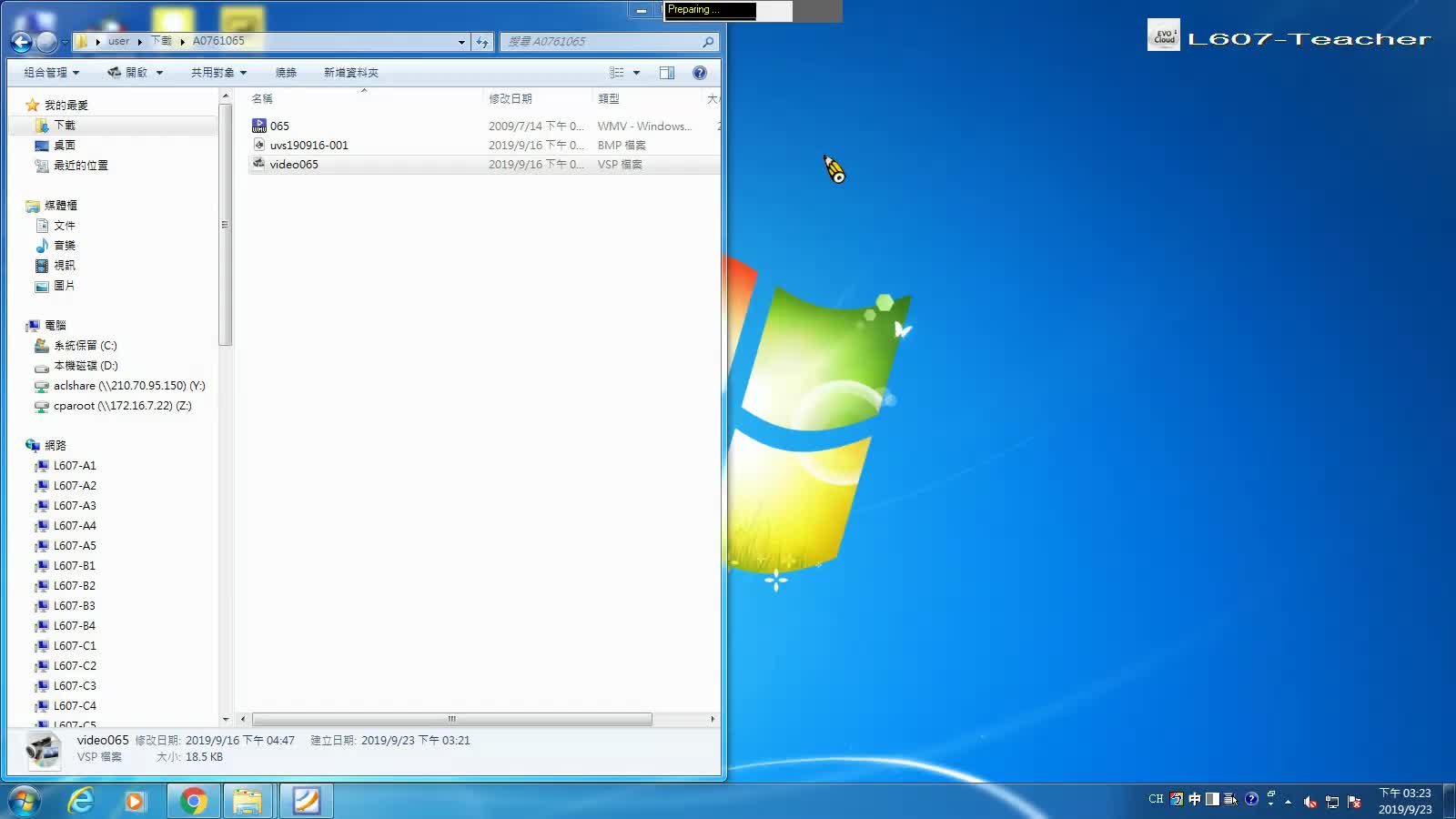
Task: Open the 文件 library
Action: (65, 226)
